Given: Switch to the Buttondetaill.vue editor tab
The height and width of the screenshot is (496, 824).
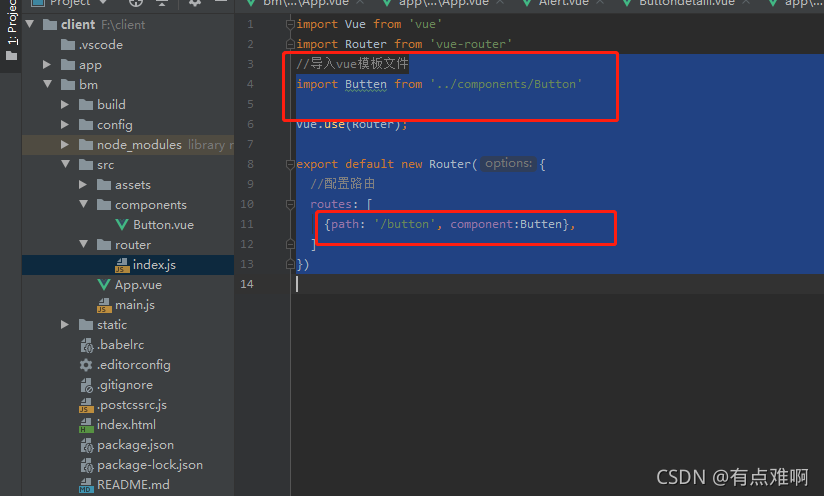Looking at the screenshot, I should pos(686,3).
